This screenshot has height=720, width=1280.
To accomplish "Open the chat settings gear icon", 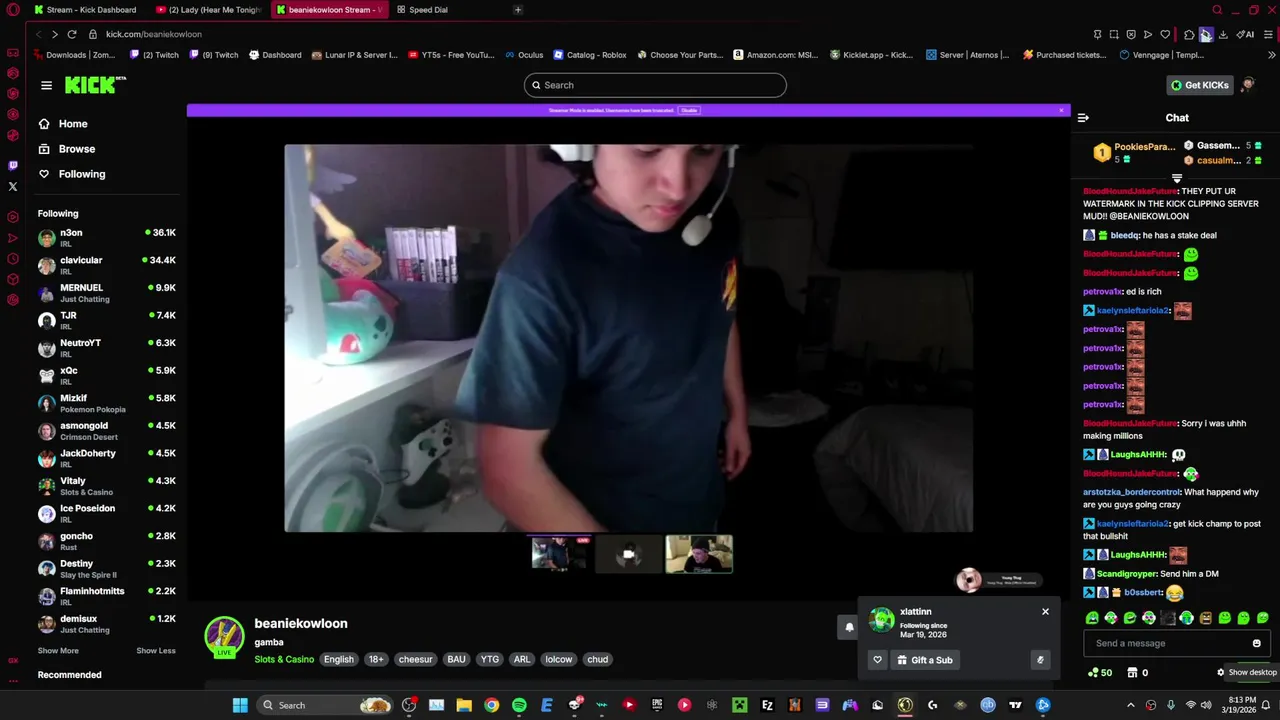I will coord(1221,673).
